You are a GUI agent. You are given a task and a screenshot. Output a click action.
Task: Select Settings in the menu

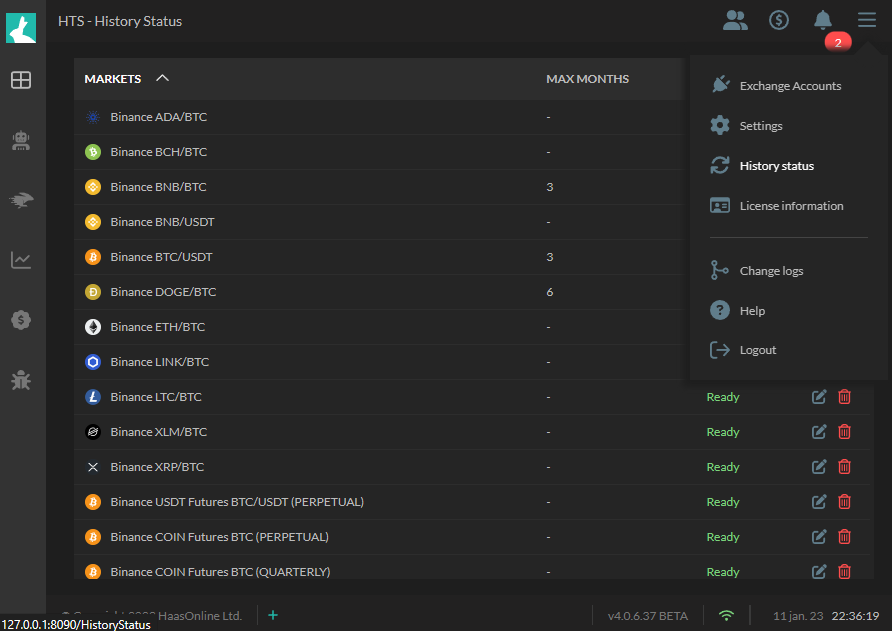[x=761, y=125]
